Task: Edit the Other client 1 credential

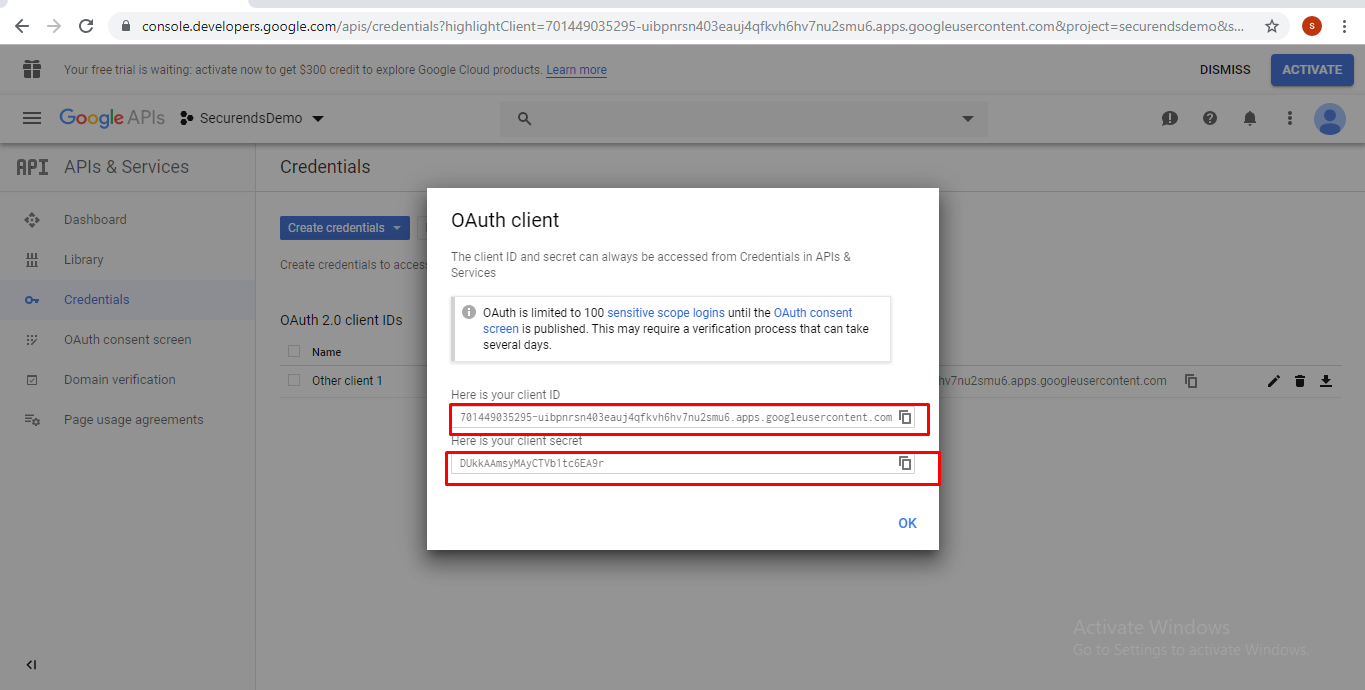Action: (1273, 381)
